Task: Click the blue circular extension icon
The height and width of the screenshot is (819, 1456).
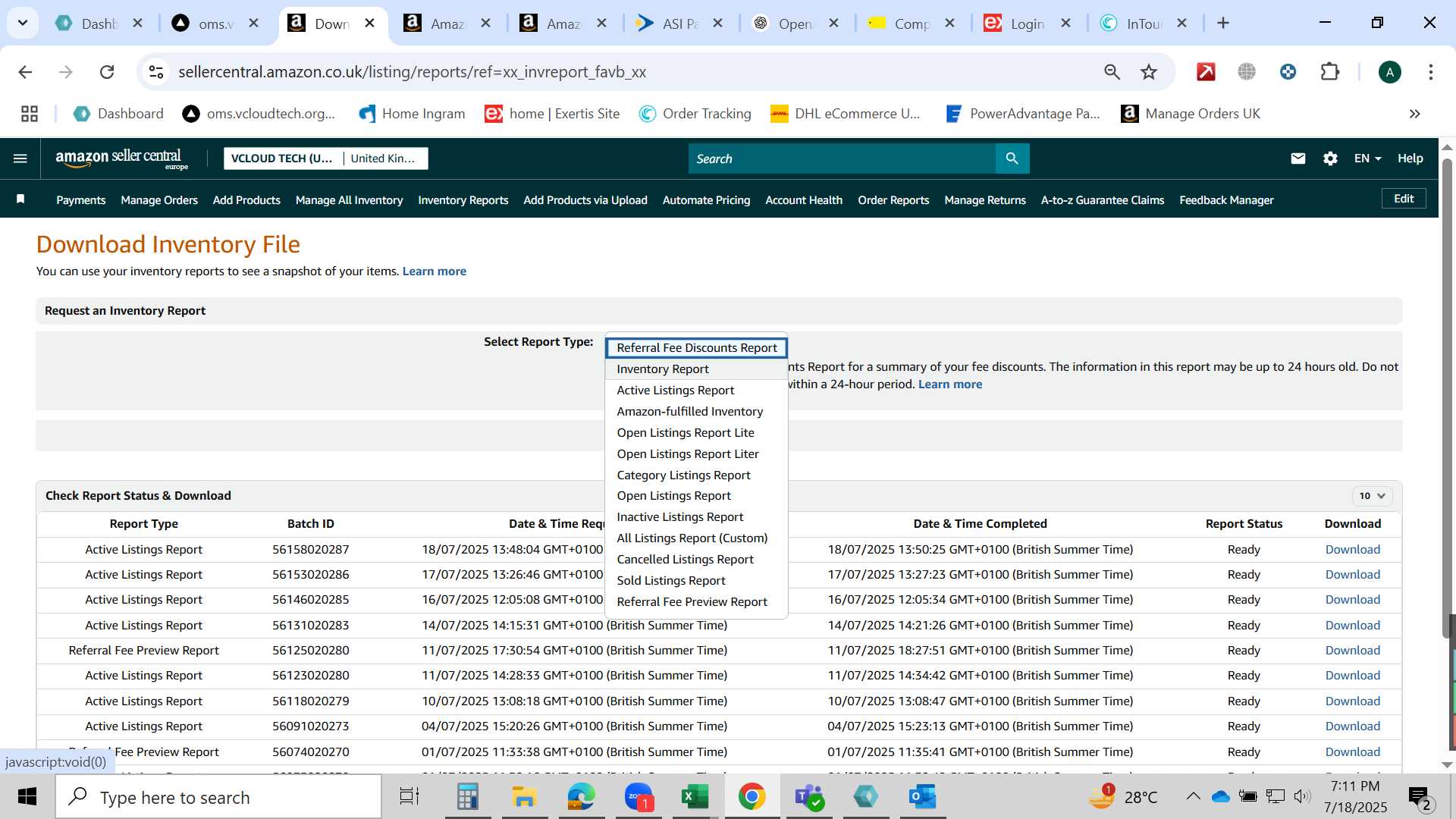Action: coord(1288,72)
